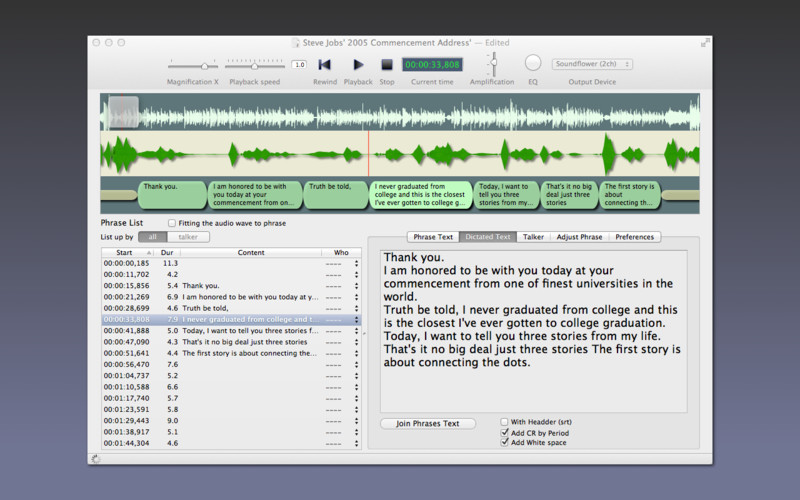
Task: Open Who stepper for 'Today, I want' row
Action: 356,331
